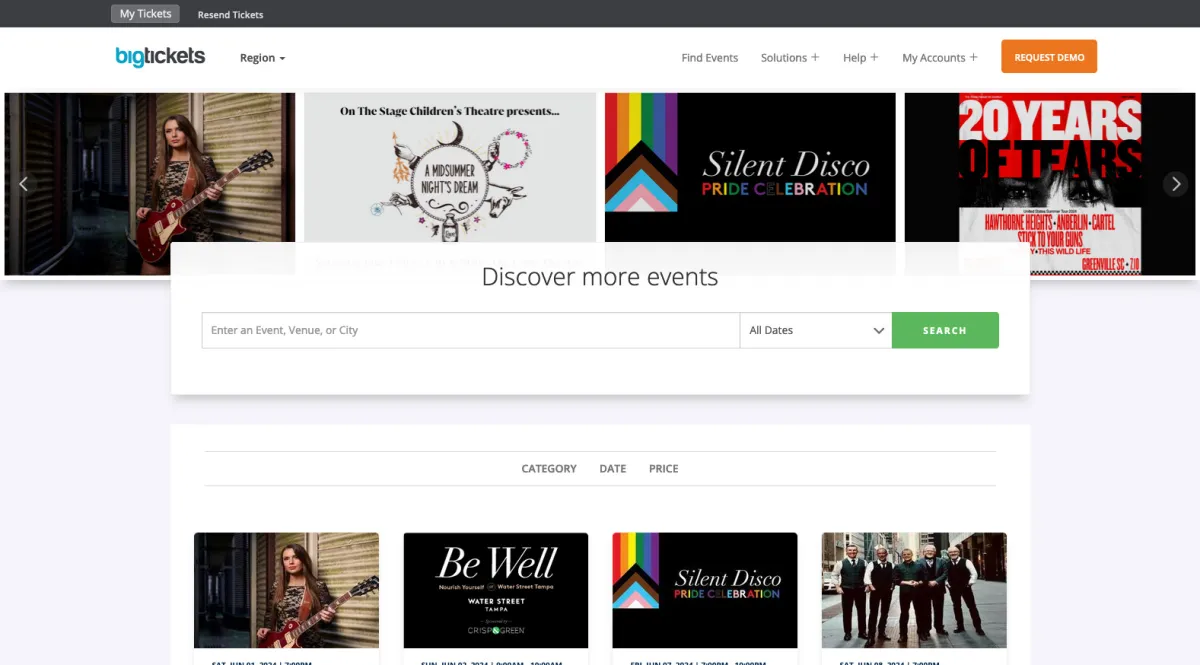The image size is (1200, 665).
Task: Open the guitarist event card
Action: 286,590
